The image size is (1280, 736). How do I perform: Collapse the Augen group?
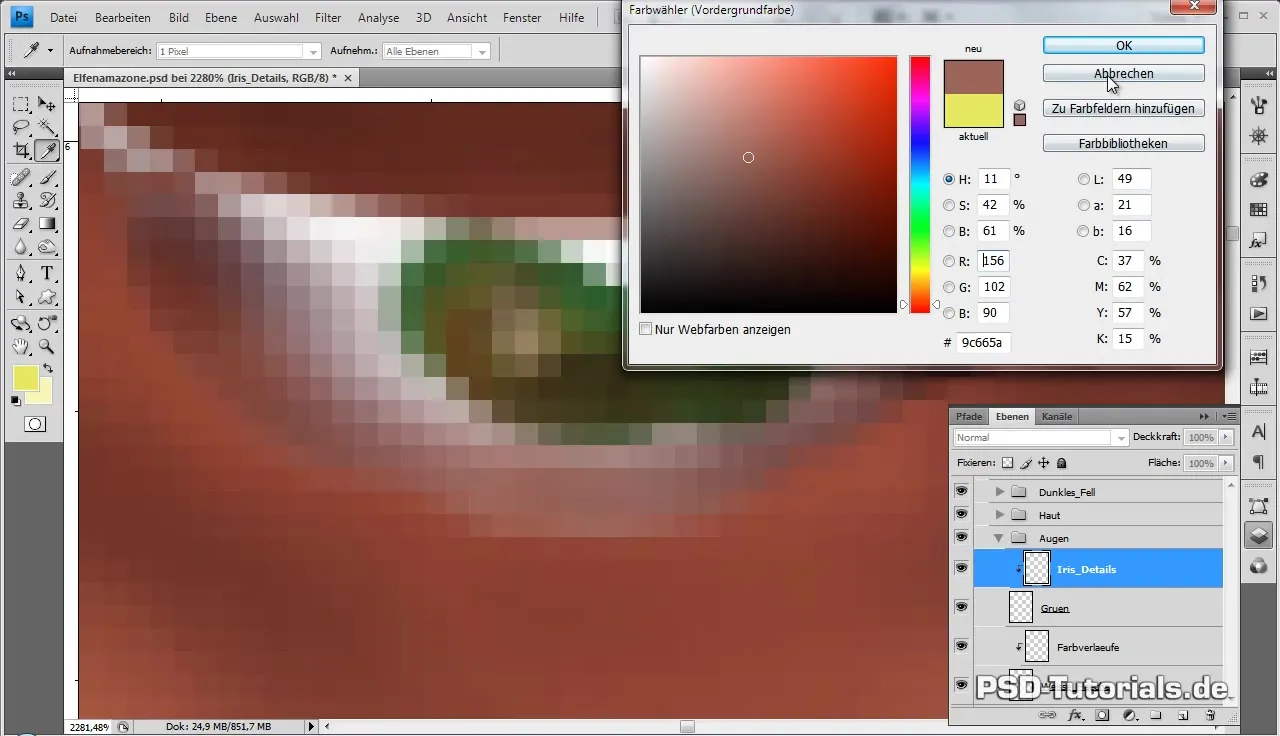coord(999,538)
